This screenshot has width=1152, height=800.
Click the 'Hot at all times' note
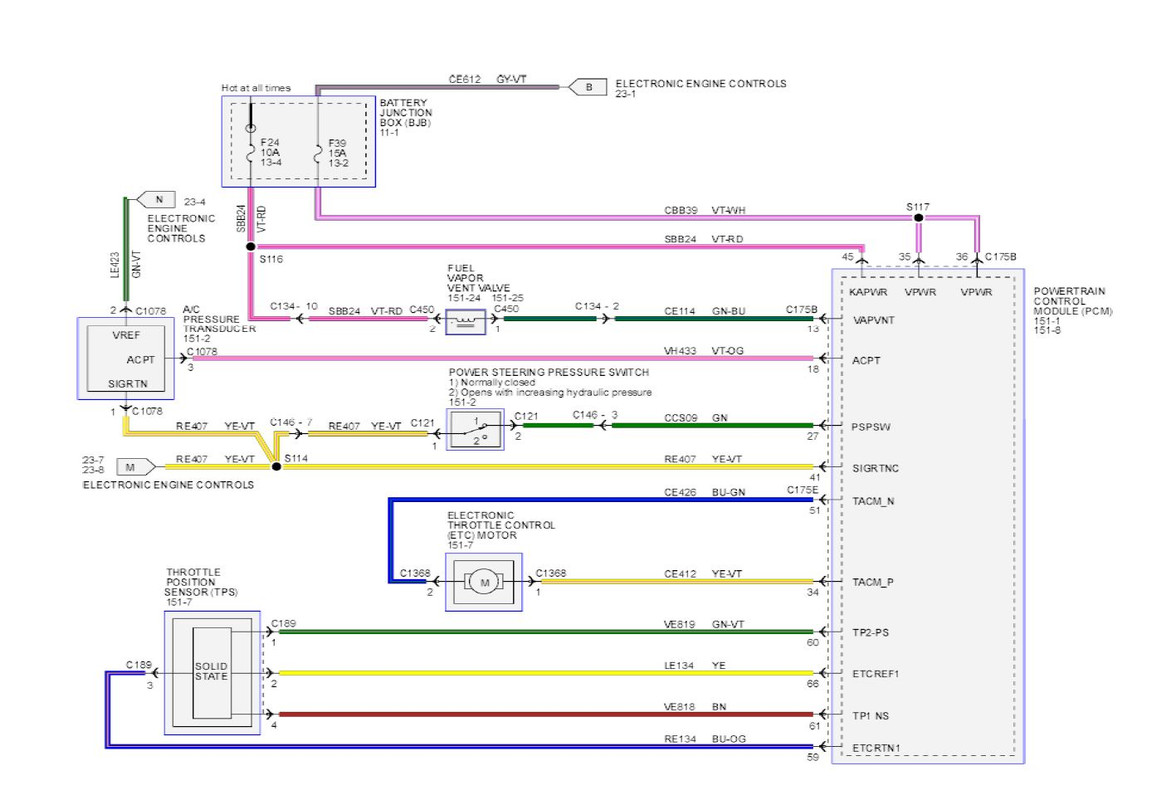(x=256, y=87)
